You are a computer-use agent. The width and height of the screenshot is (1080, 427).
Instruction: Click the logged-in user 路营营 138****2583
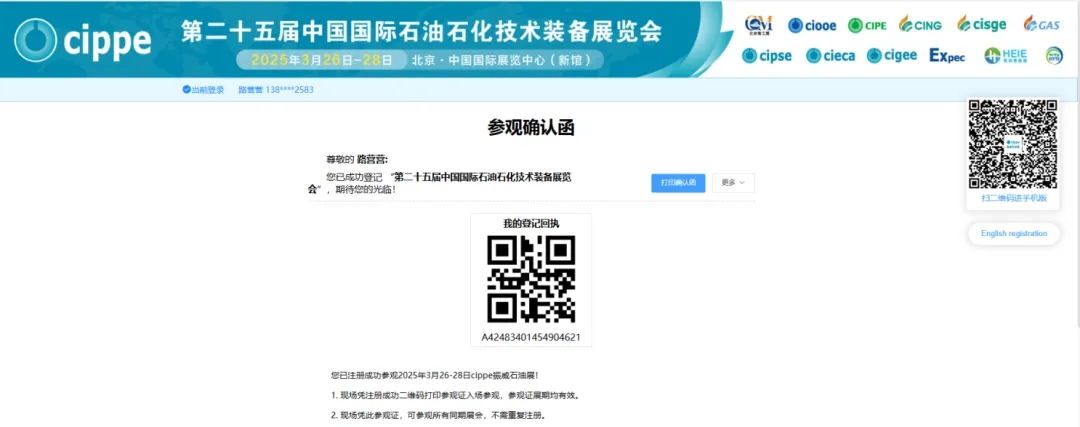[x=276, y=90]
